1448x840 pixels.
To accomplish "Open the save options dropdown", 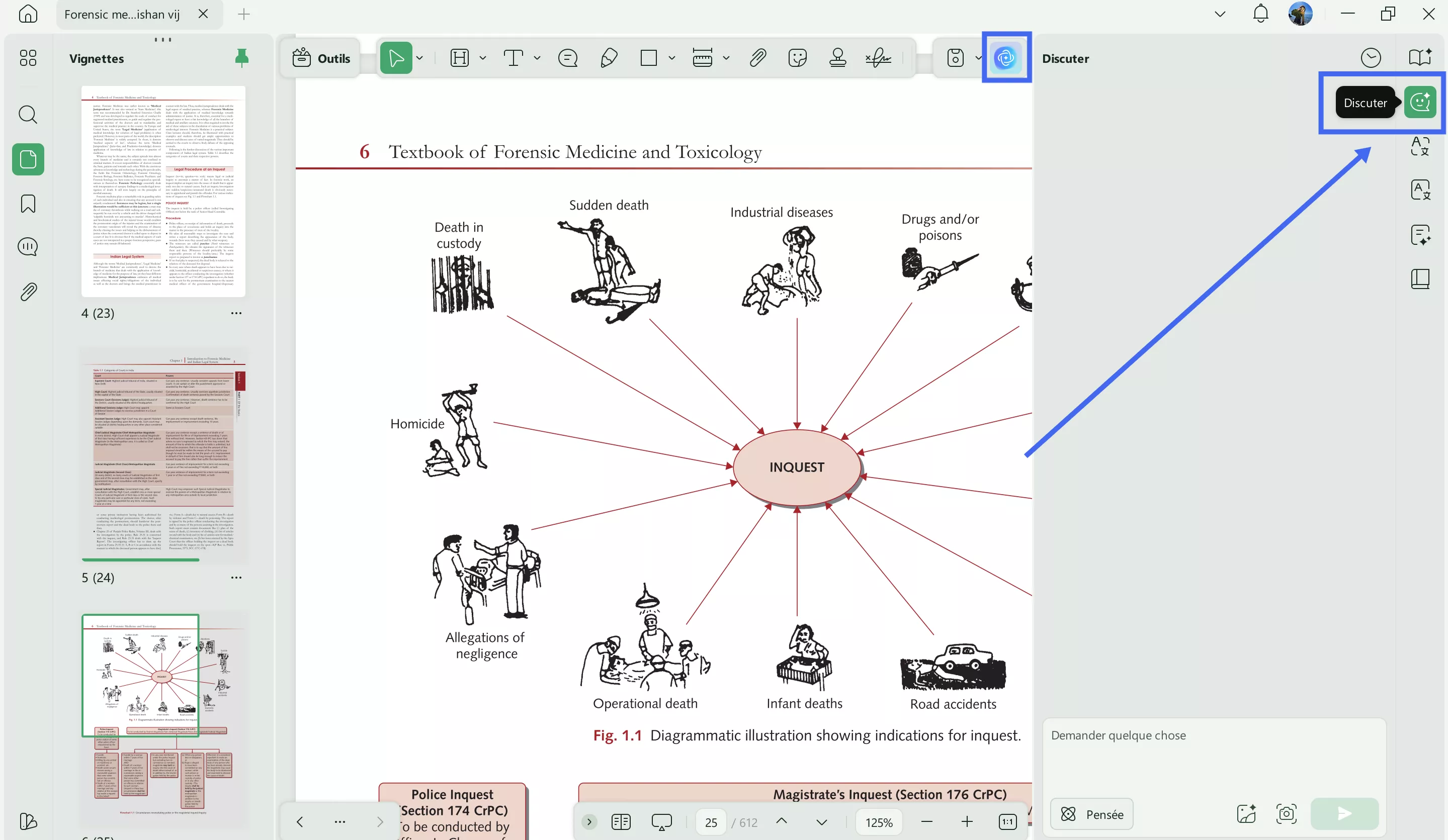I will click(979, 58).
